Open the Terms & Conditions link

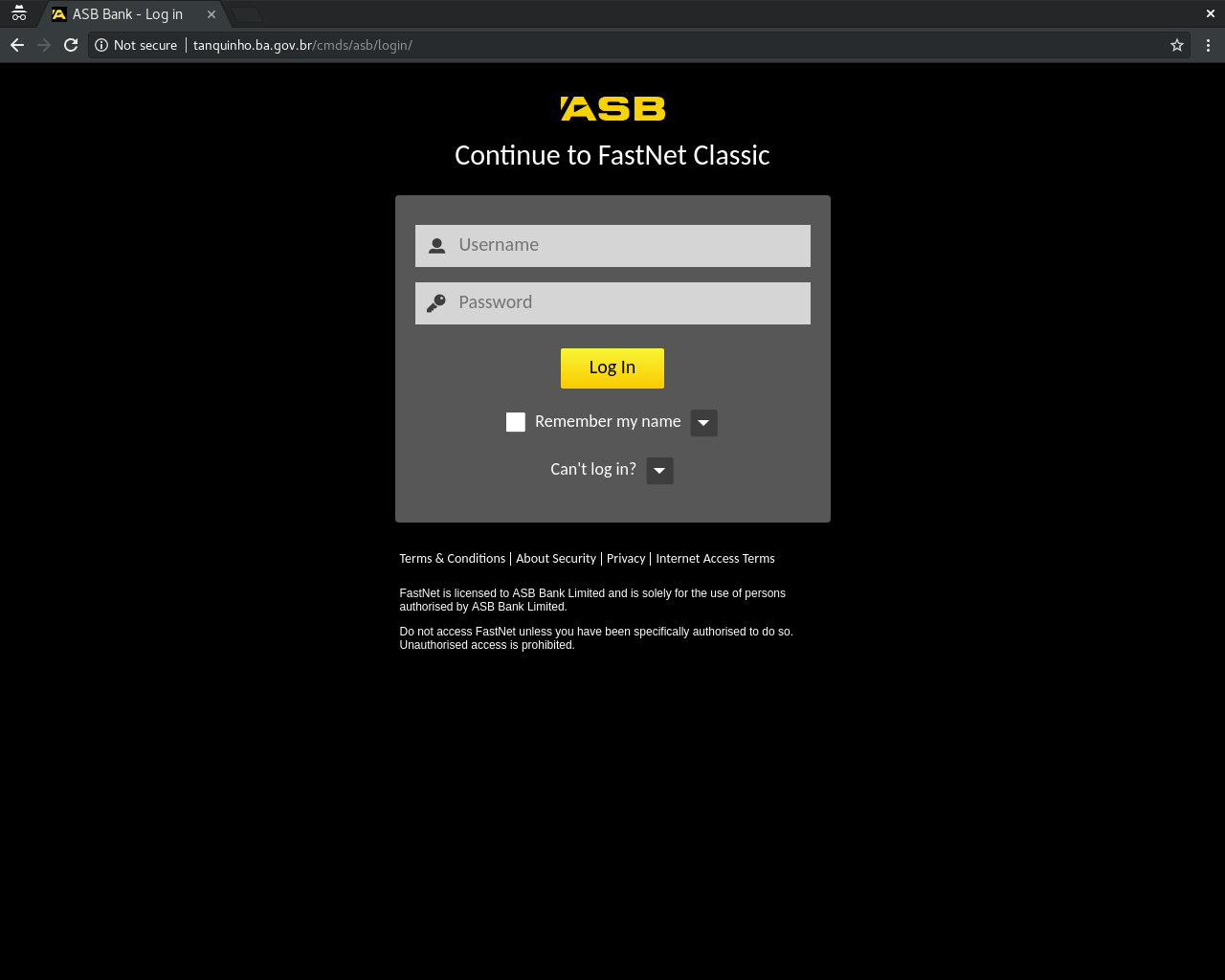pyautogui.click(x=453, y=559)
